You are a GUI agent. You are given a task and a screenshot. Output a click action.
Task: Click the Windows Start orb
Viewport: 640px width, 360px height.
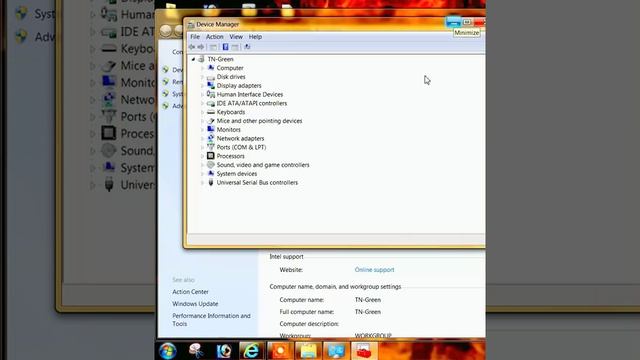pos(168,351)
